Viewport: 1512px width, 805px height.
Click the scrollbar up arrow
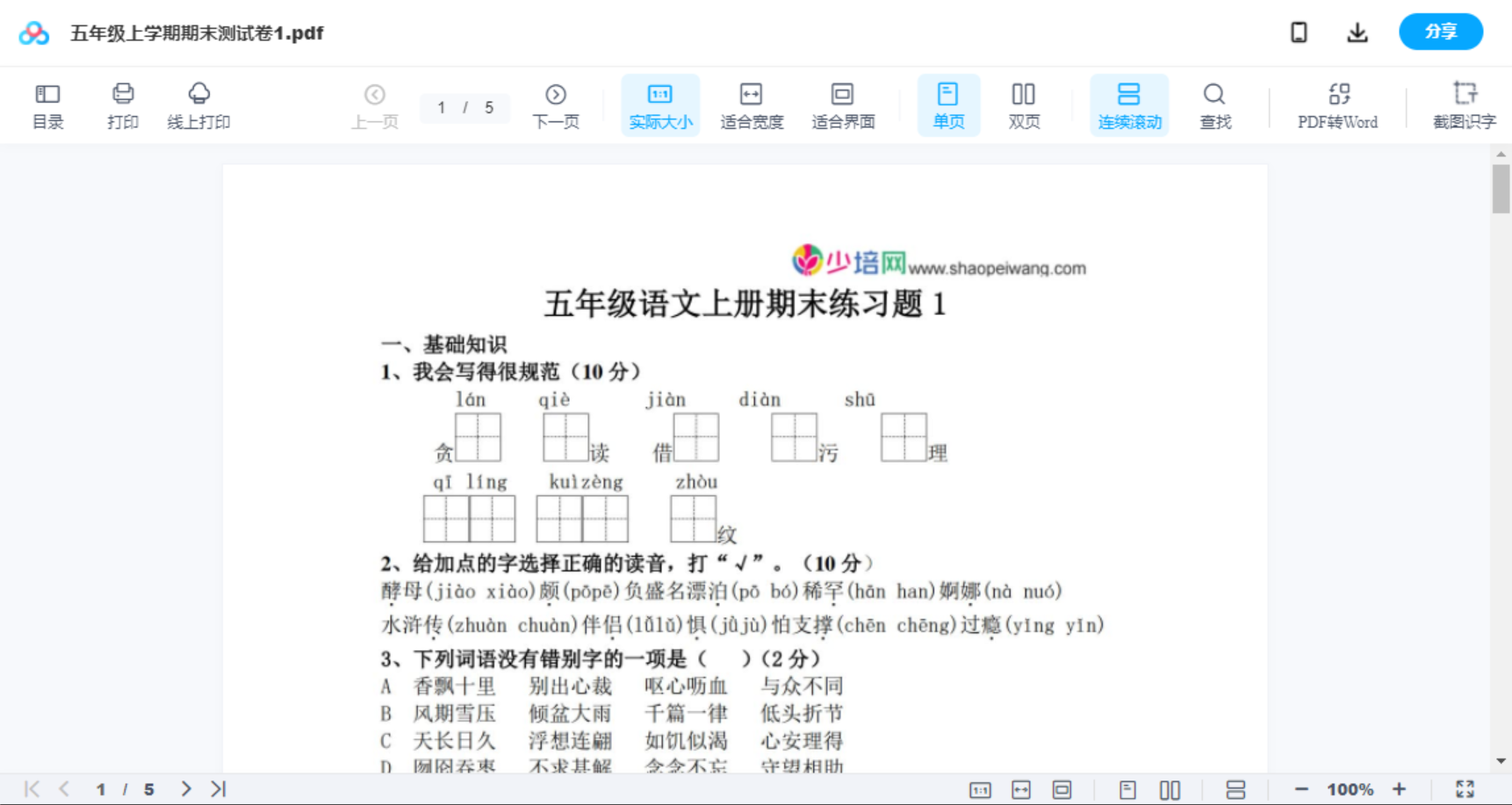click(1501, 154)
